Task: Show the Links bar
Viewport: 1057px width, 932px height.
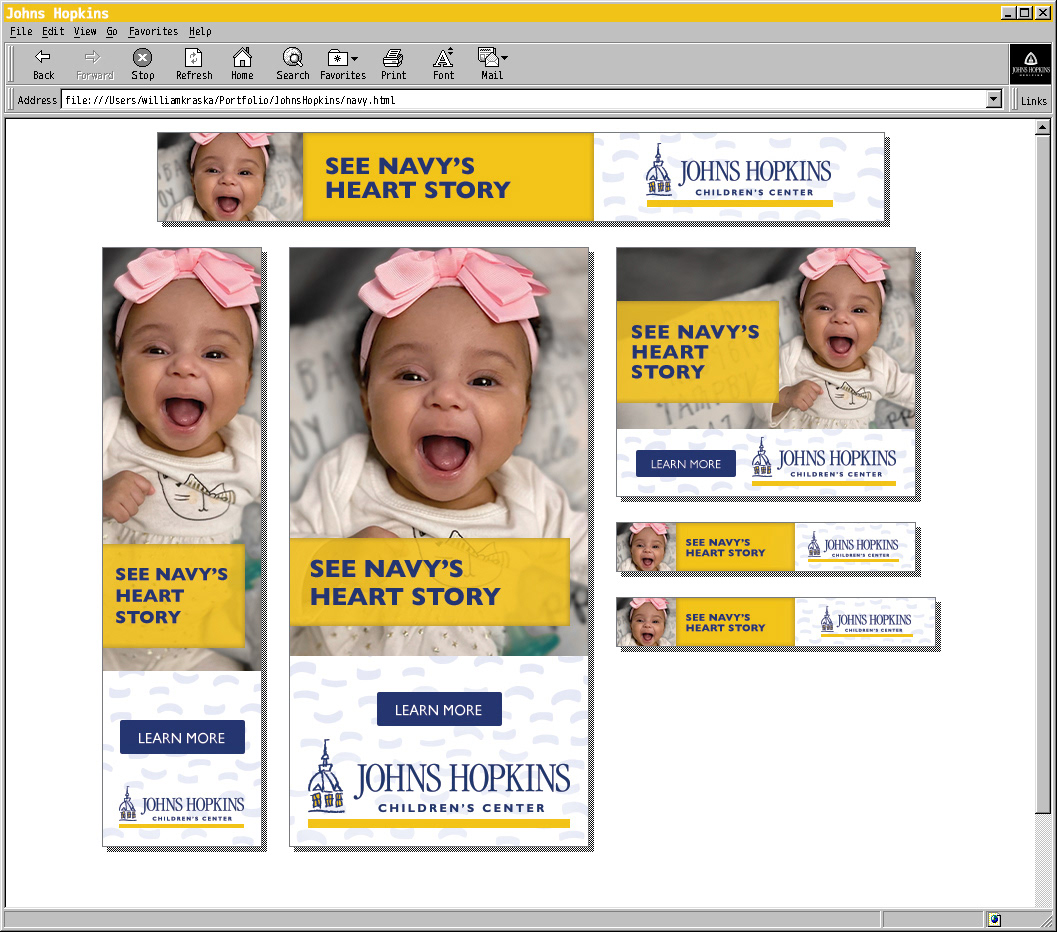Action: (x=1033, y=100)
